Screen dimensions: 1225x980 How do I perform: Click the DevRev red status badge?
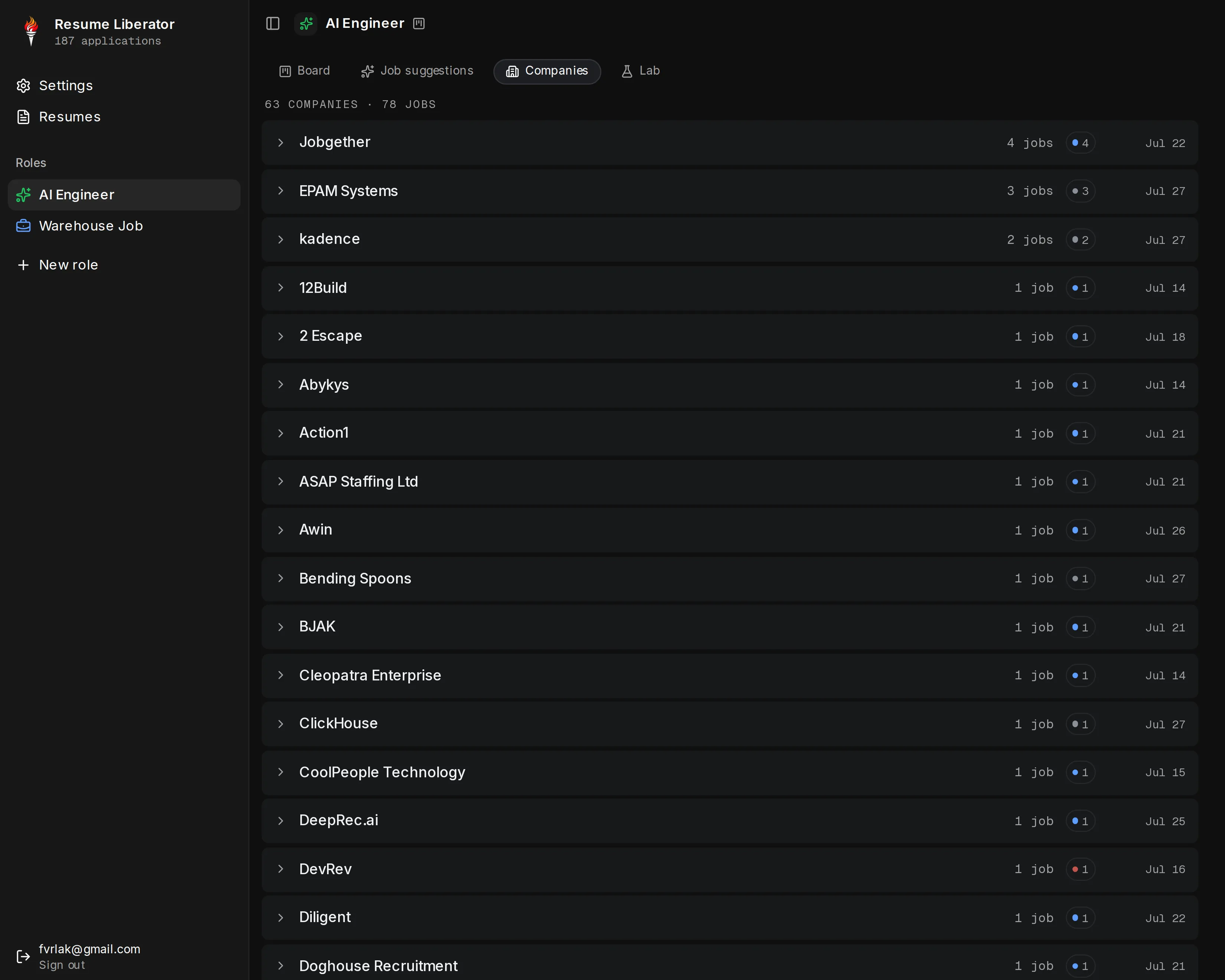[1080, 870]
